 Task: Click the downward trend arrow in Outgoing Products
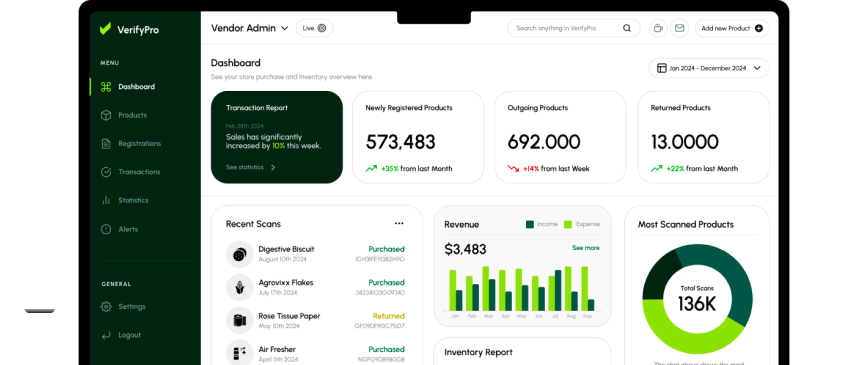[513, 168]
